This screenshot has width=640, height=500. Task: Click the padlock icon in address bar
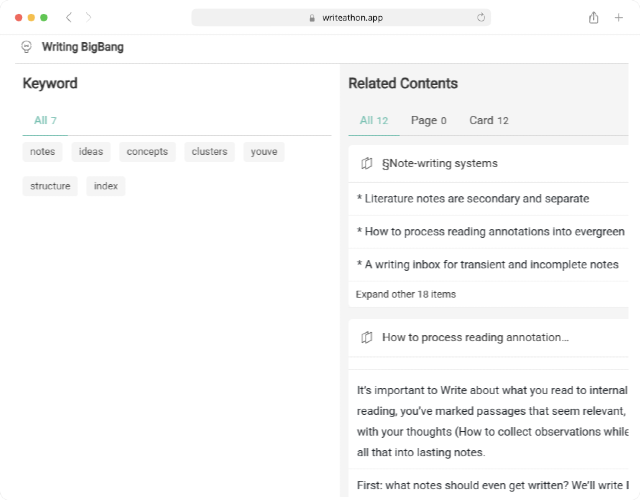tap(312, 18)
